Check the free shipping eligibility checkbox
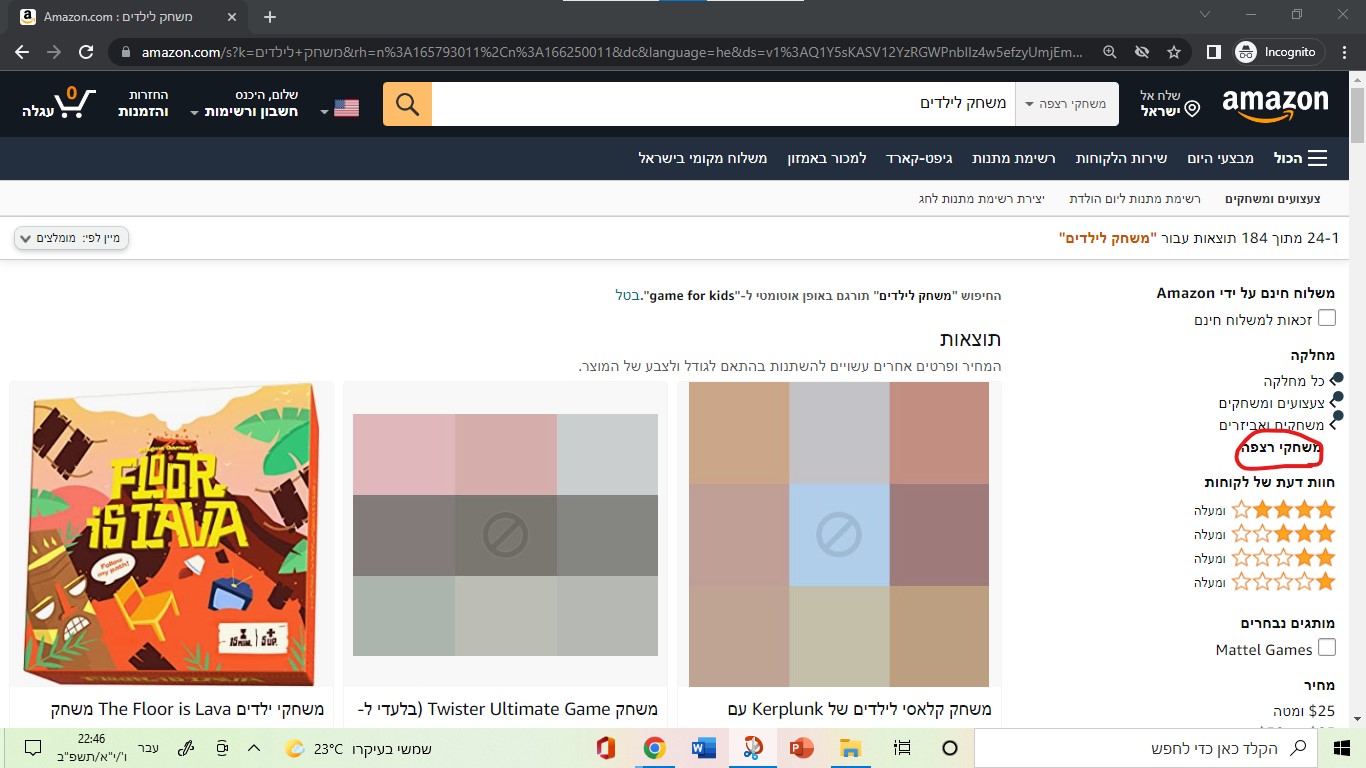Image resolution: width=1366 pixels, height=768 pixels. point(1327,318)
